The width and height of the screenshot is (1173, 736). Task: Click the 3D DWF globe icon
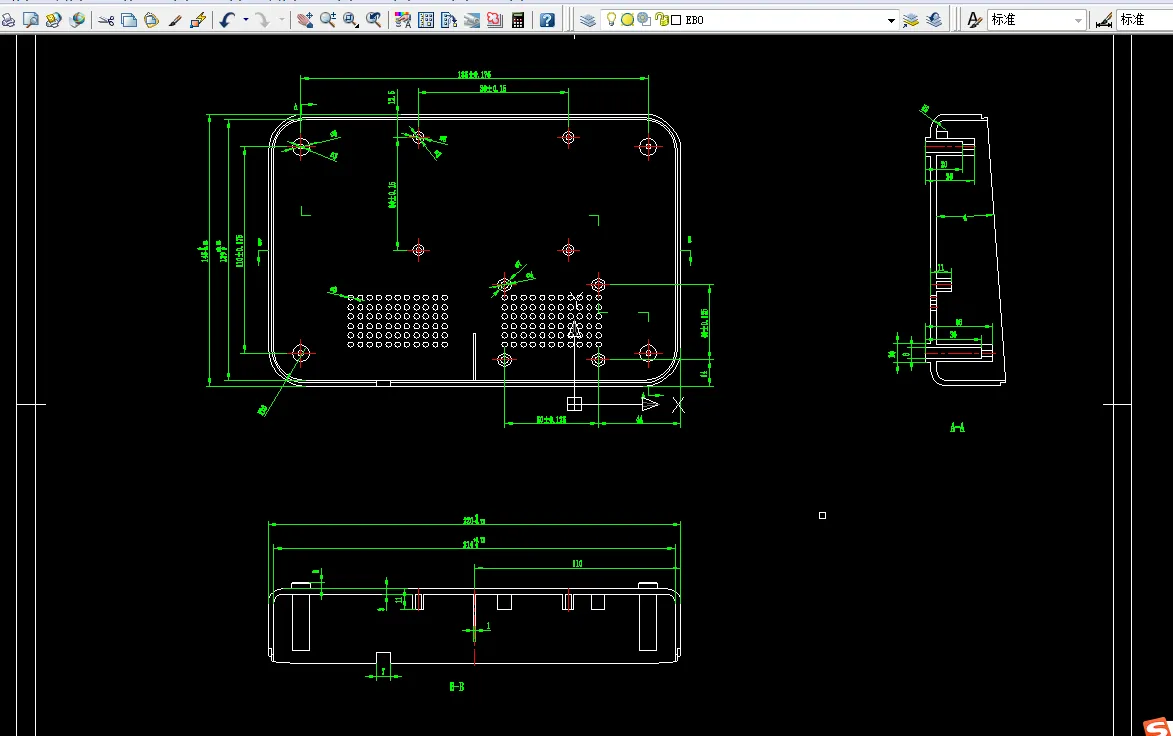(x=77, y=20)
